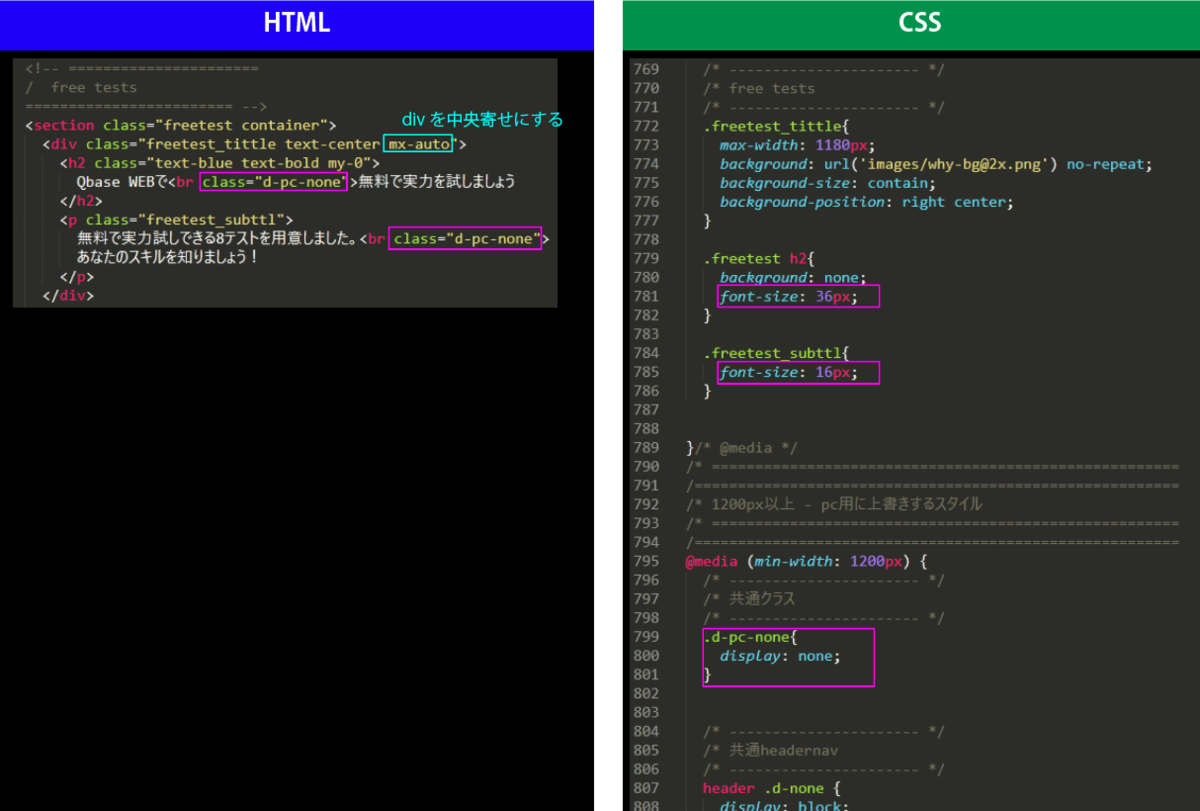Click line number 781 in the CSS gutter
The width and height of the screenshot is (1200, 811).
click(647, 297)
